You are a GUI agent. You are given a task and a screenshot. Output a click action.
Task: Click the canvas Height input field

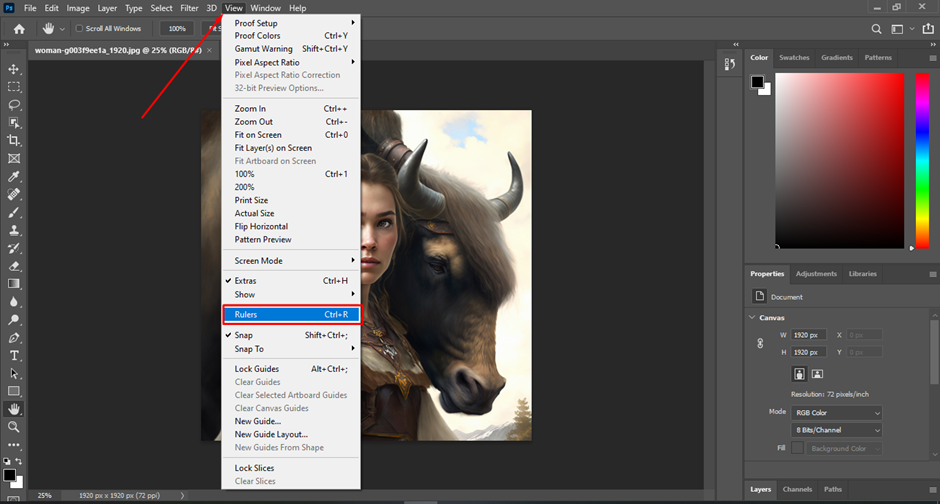[x=809, y=352]
